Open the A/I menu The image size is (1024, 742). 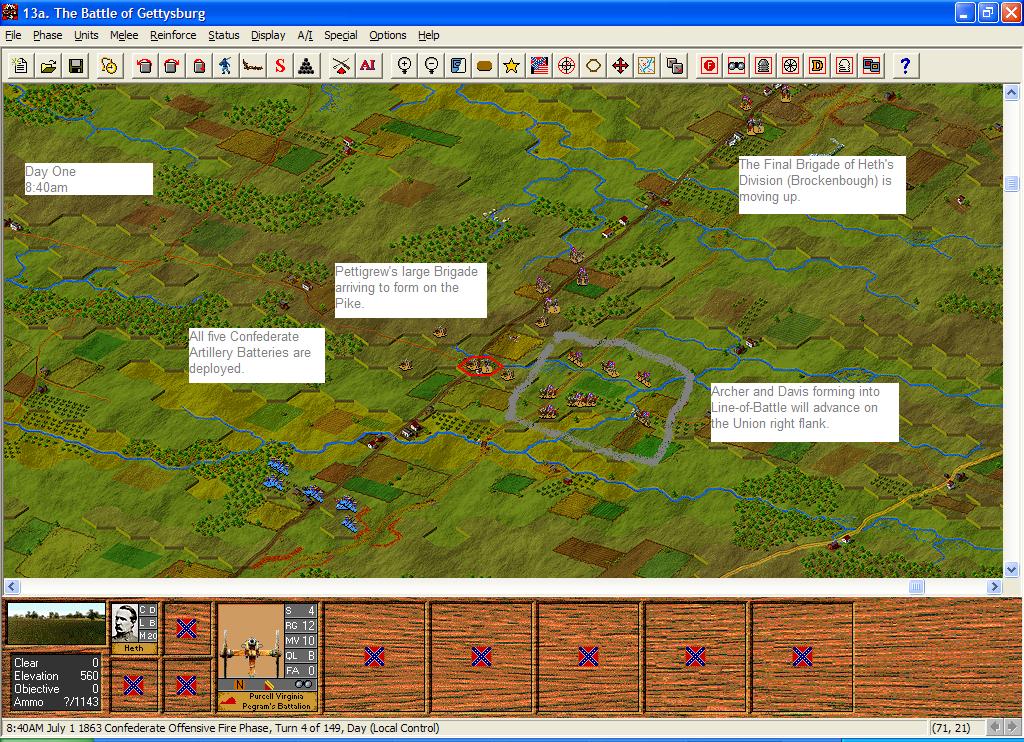pyautogui.click(x=305, y=35)
